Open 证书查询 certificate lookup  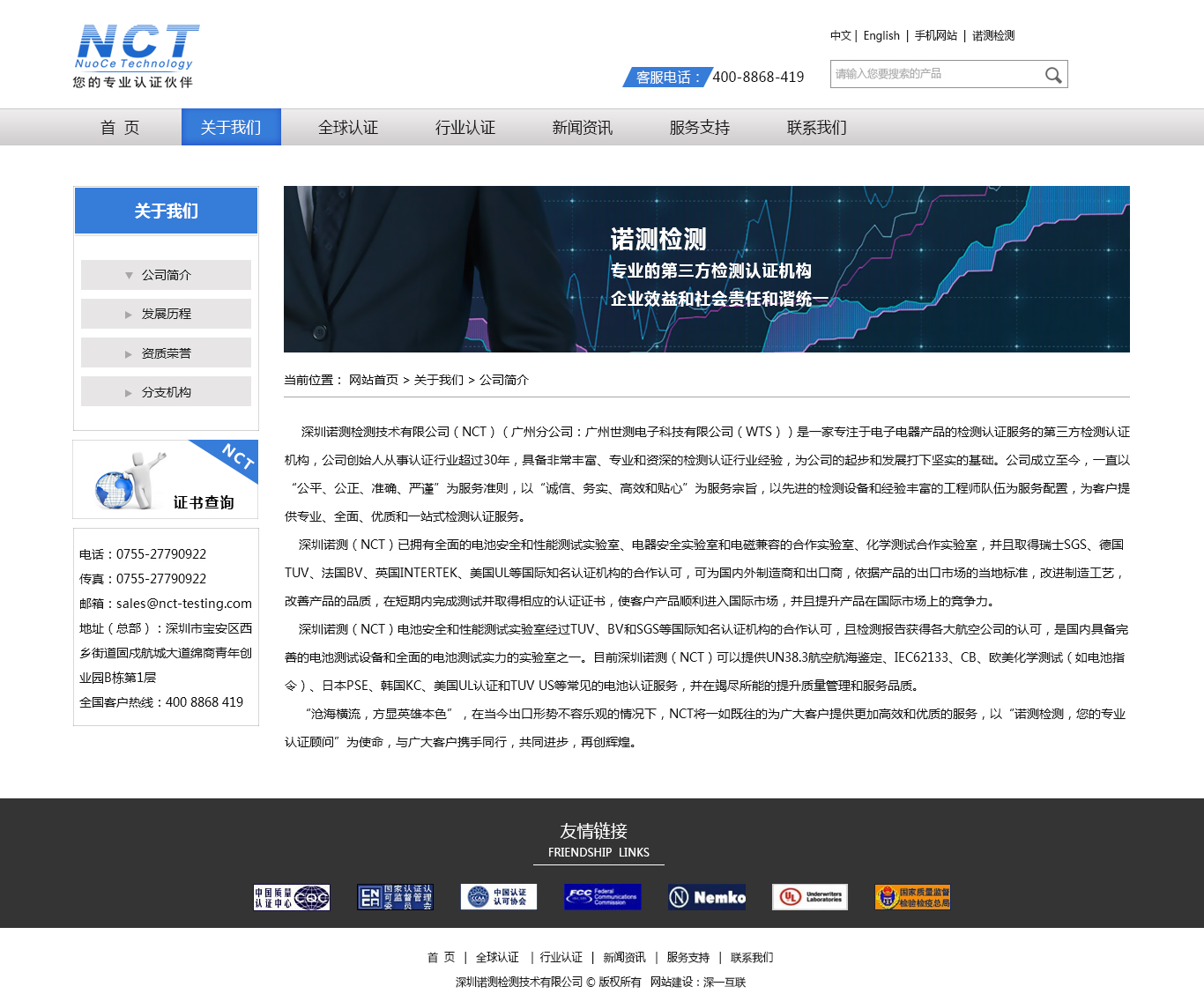pyautogui.click(x=165, y=479)
